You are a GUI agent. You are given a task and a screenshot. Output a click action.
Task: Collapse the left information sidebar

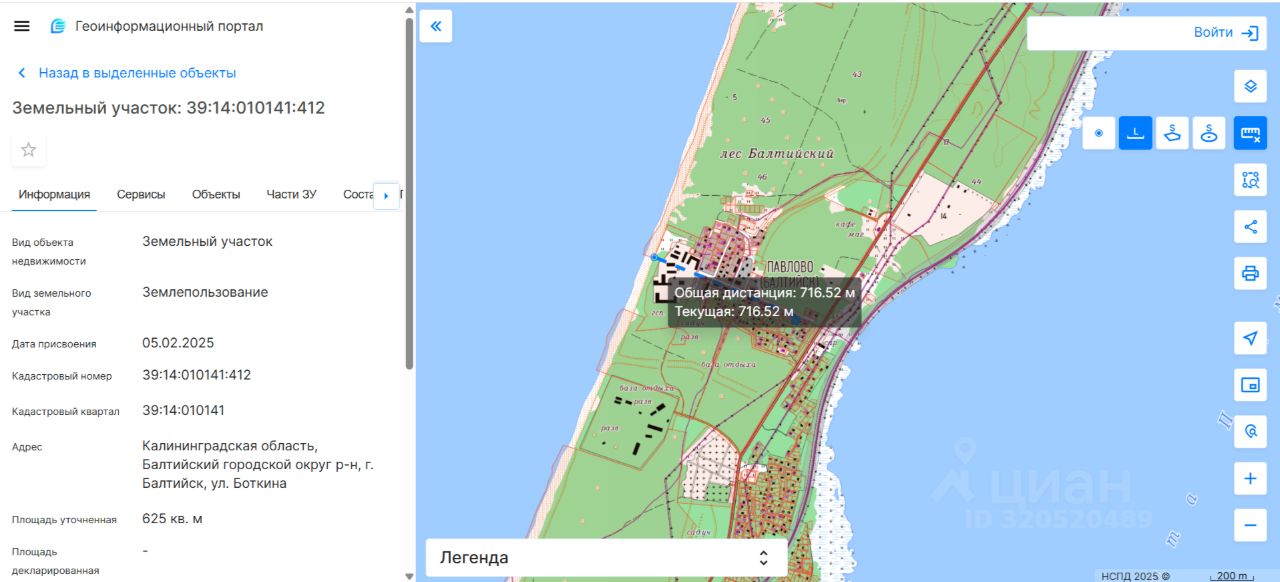435,26
